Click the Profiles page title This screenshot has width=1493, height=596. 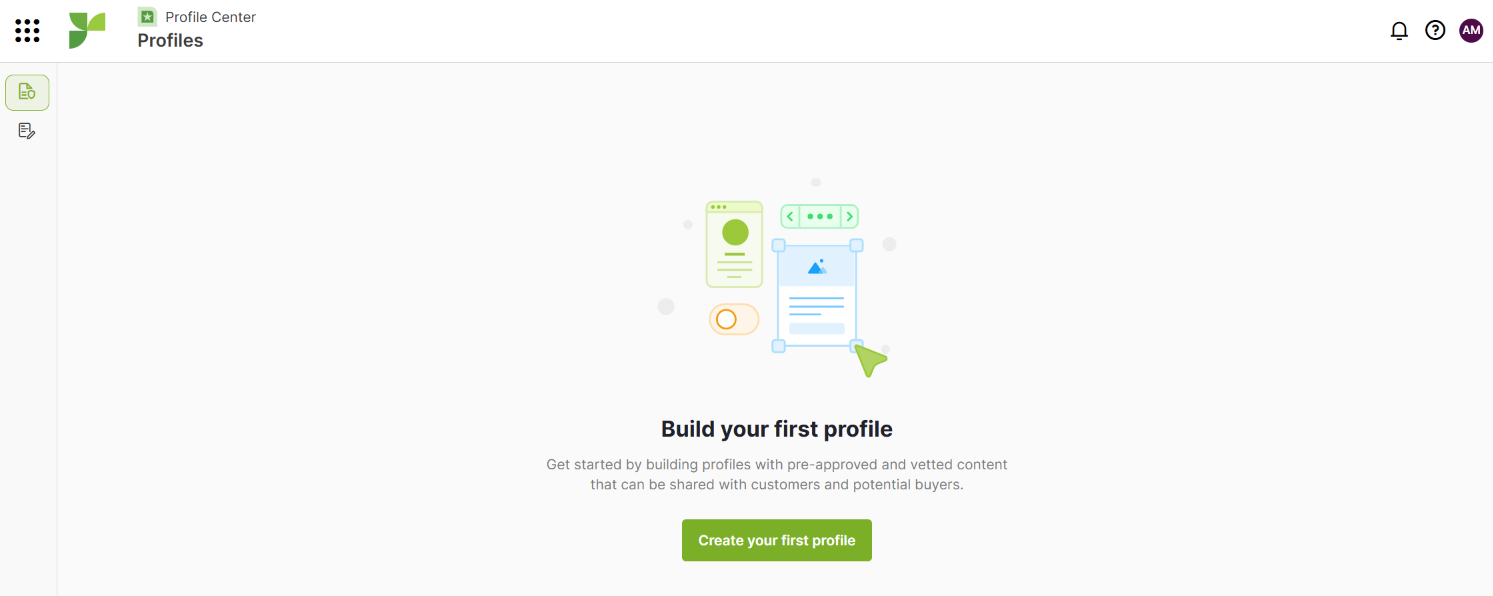click(170, 41)
